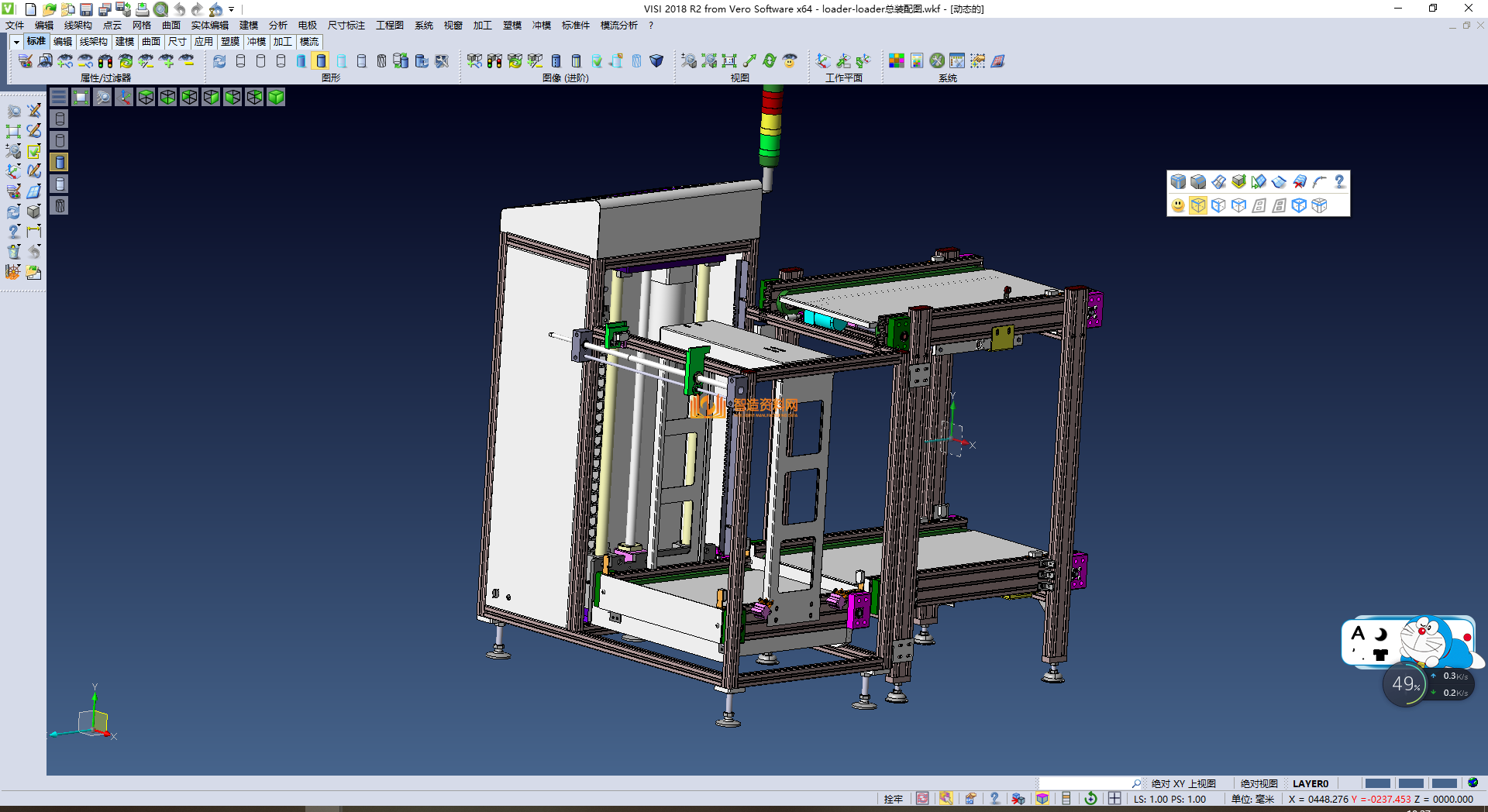1488x812 pixels.
Task: Click the smiley face icon in floating toolbar
Action: (x=1178, y=205)
